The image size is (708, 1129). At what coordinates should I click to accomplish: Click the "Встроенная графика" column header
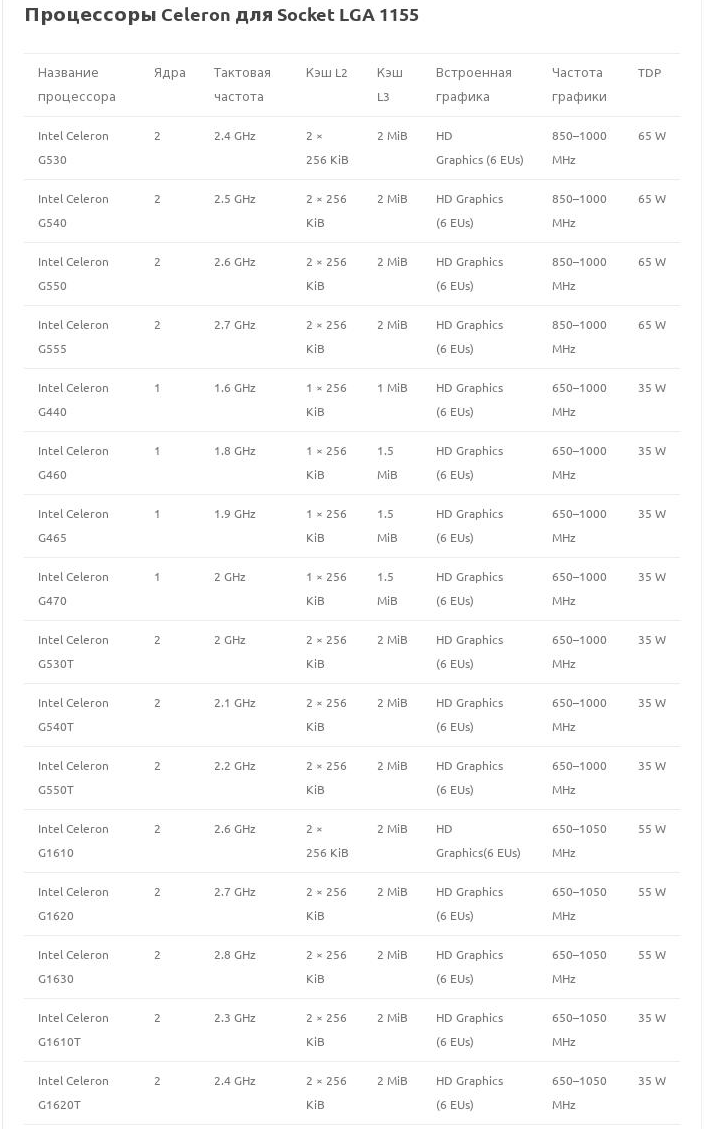473,85
